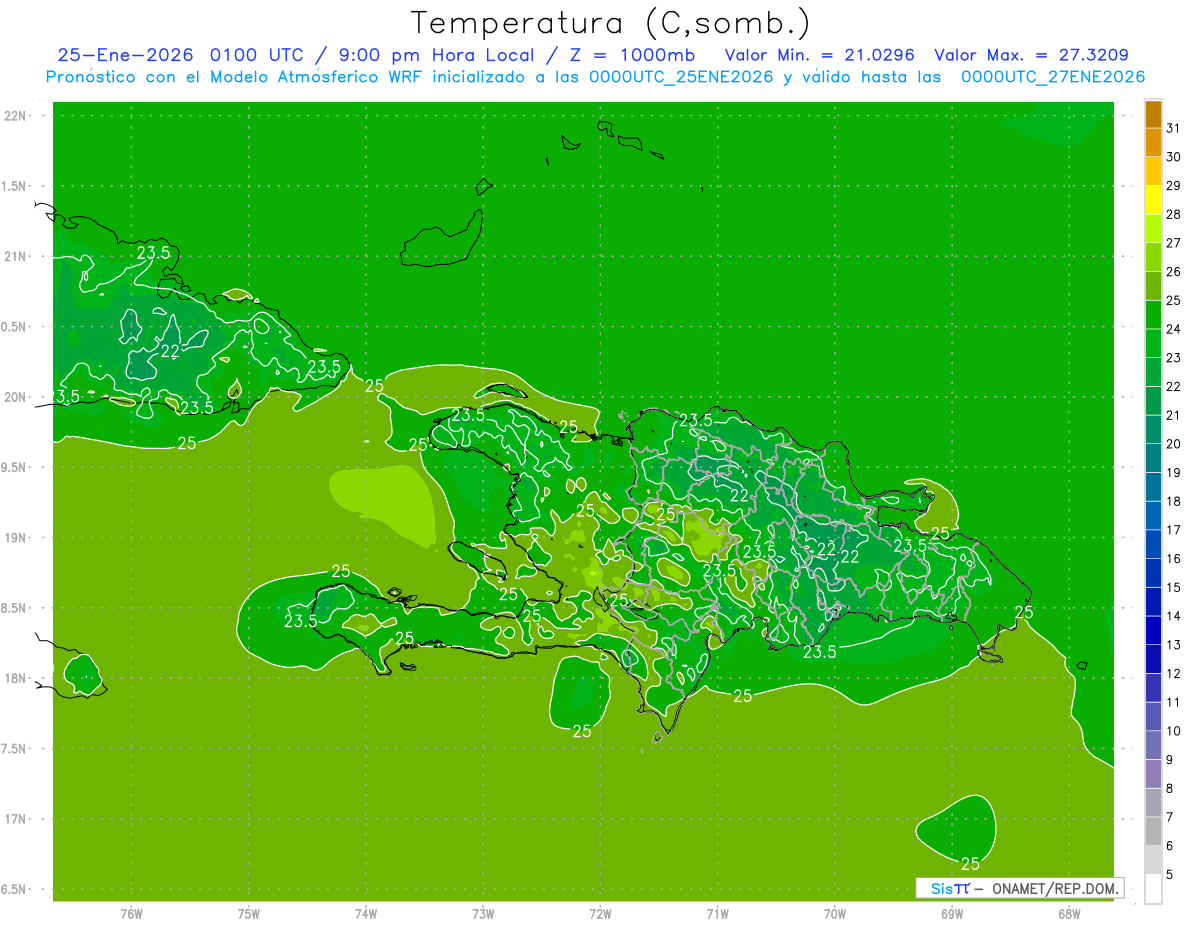Click the "69W" longitude axis label
This screenshot has height=927, width=1200.
click(952, 913)
